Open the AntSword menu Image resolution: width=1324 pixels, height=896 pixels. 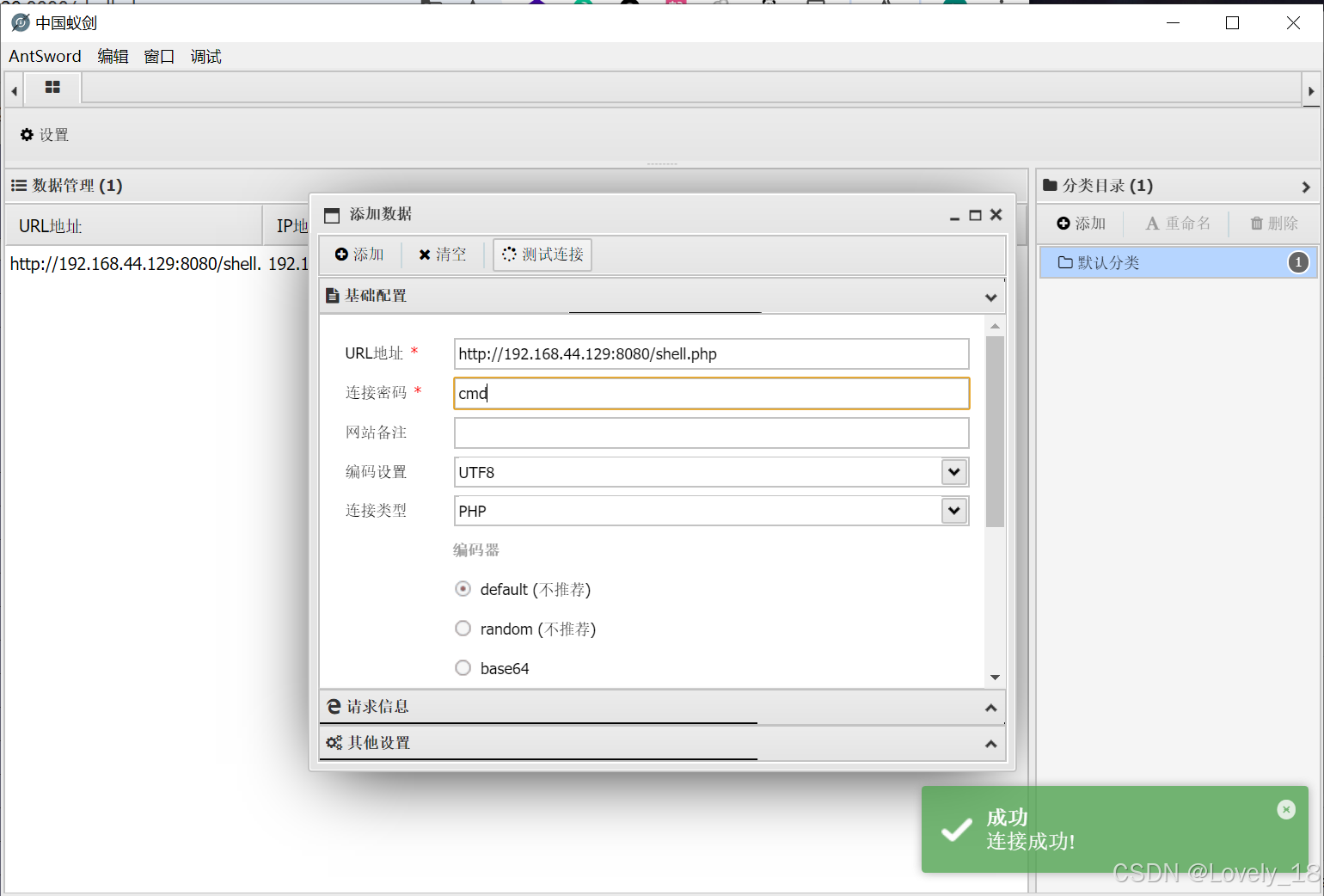pos(45,56)
